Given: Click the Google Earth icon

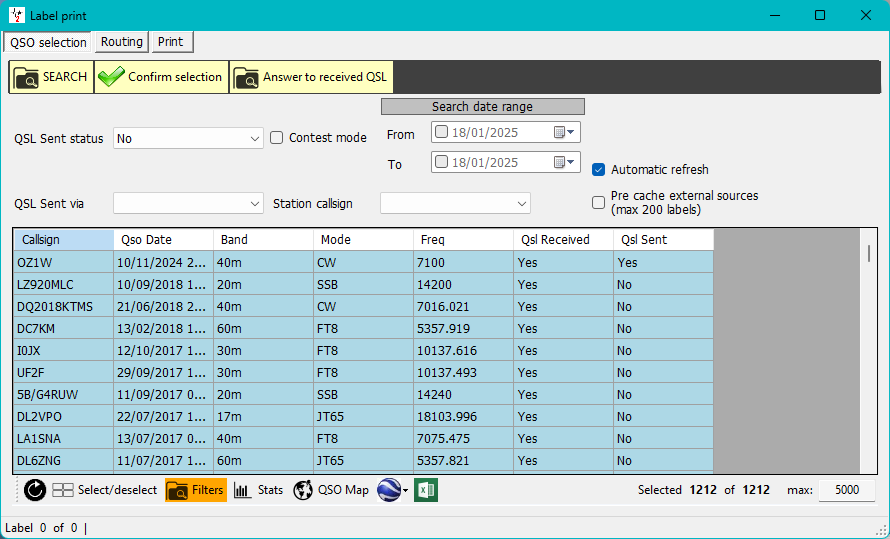Looking at the screenshot, I should [x=389, y=490].
